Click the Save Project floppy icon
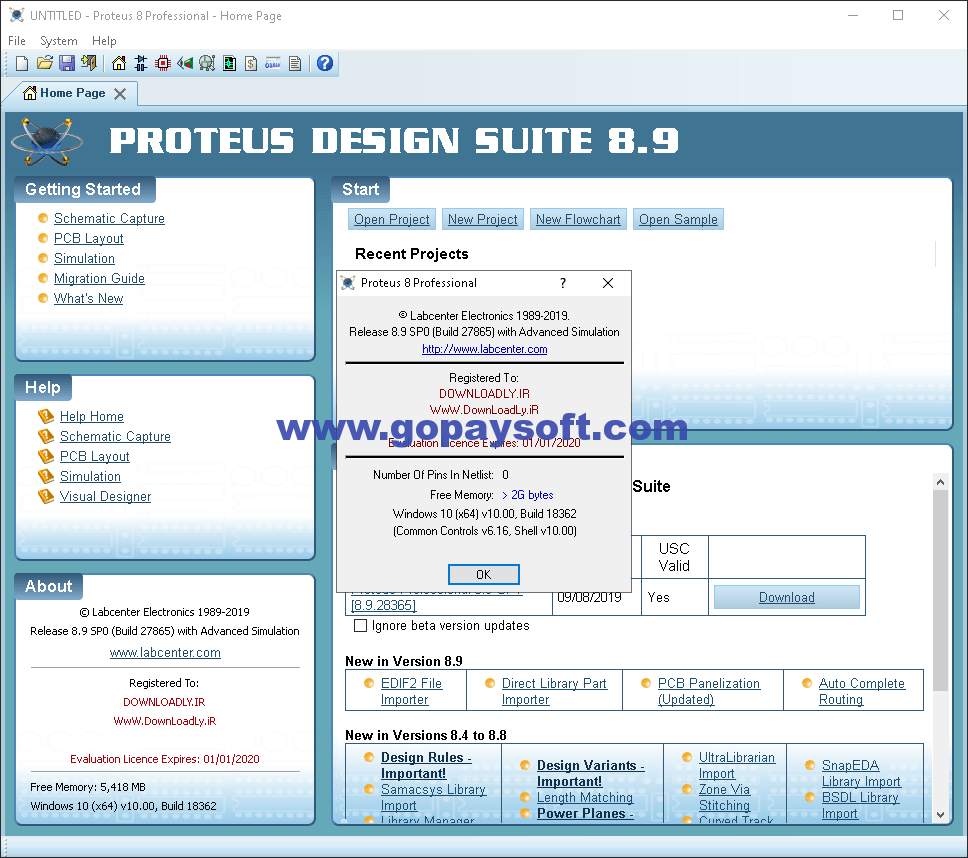Viewport: 968px width, 858px height. point(67,63)
